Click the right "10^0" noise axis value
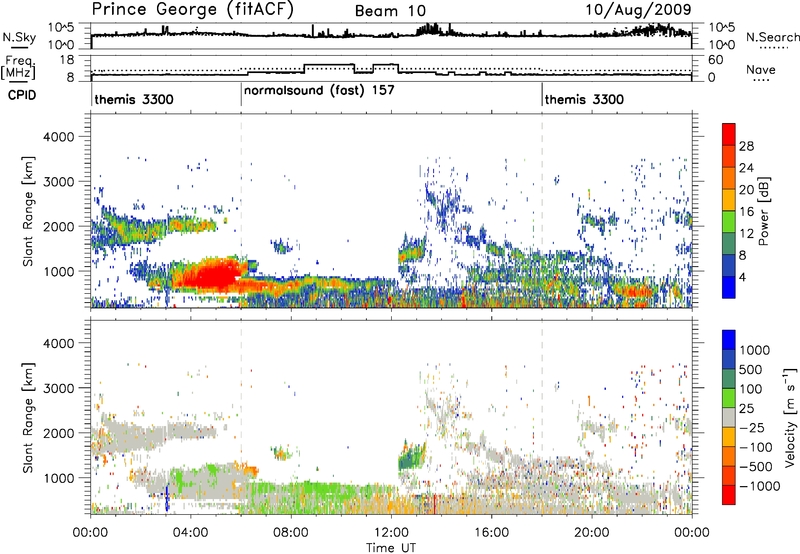The width and height of the screenshot is (800, 554). click(x=722, y=44)
